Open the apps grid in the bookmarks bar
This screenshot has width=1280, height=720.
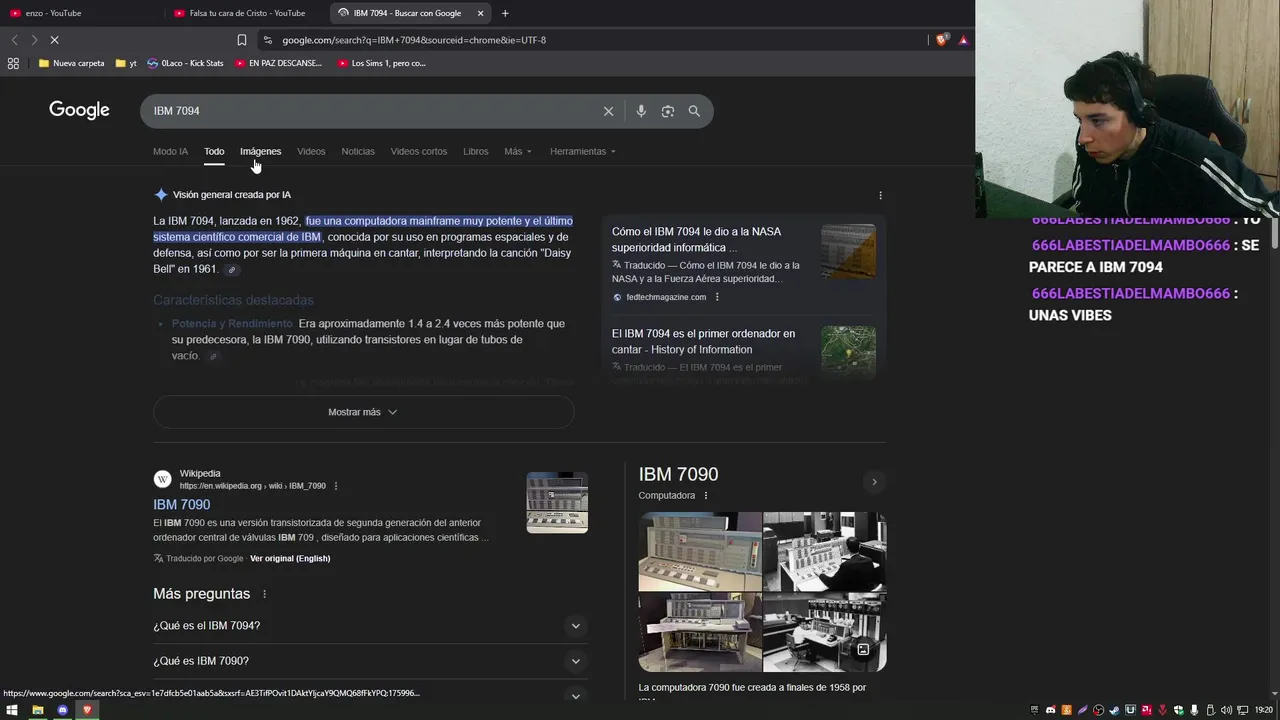pos(13,63)
